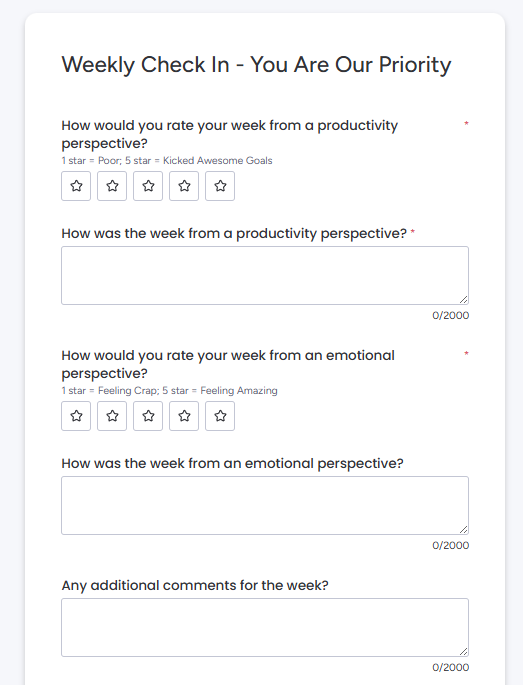Viewport: 523px width, 685px height.
Task: Click 'How was the week from a productivity perspective?' label
Action: (x=234, y=234)
